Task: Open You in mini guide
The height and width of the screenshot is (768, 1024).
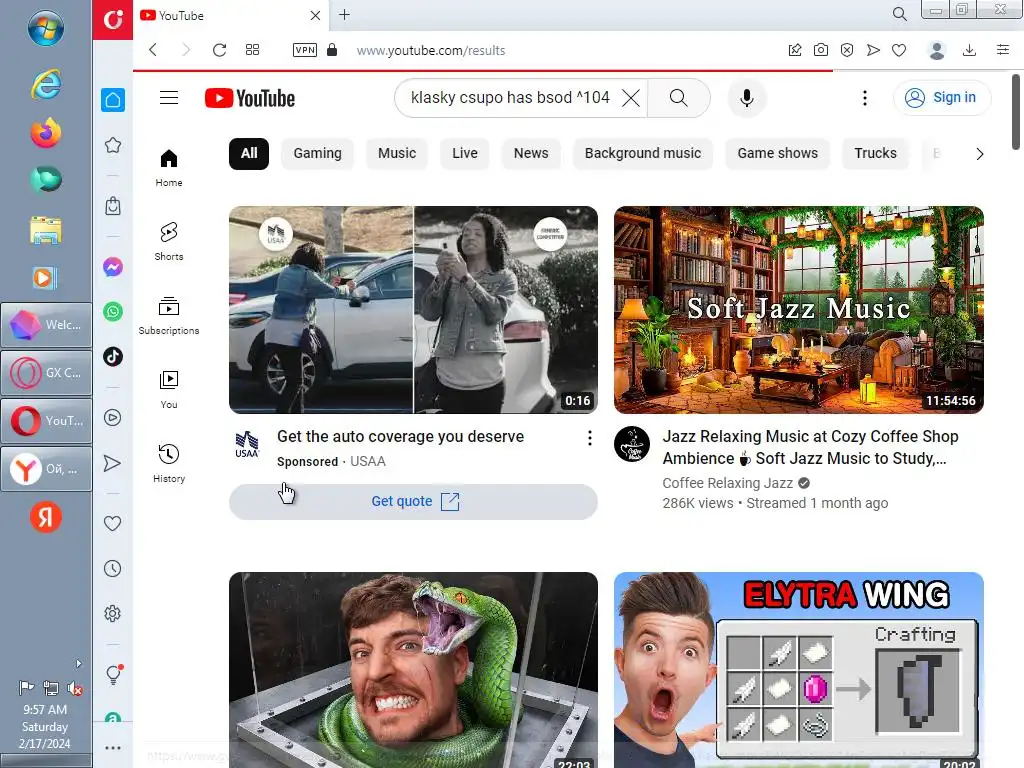Action: 169,389
